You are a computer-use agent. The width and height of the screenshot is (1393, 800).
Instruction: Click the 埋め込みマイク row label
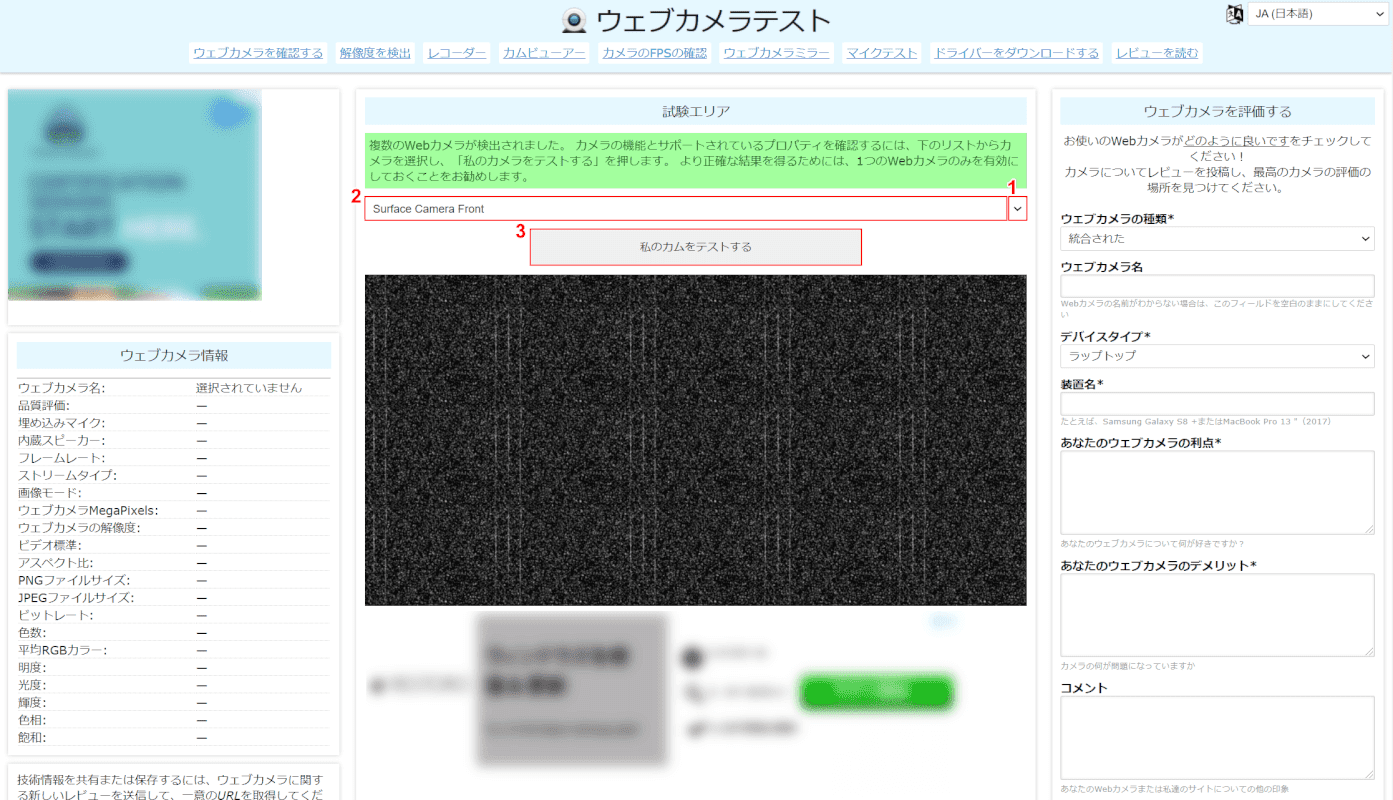tap(62, 423)
